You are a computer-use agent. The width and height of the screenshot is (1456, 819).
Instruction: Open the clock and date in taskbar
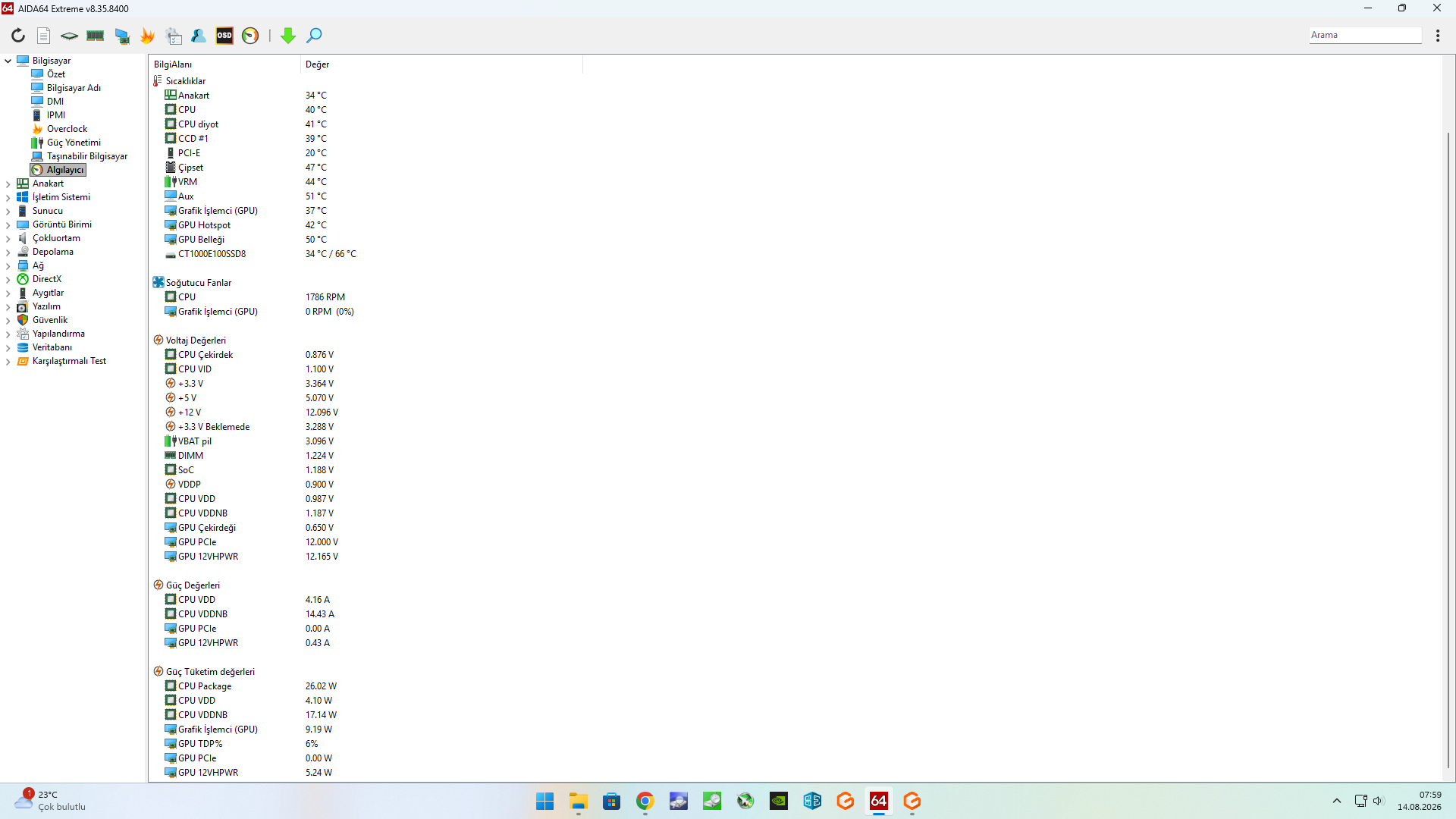1420,801
